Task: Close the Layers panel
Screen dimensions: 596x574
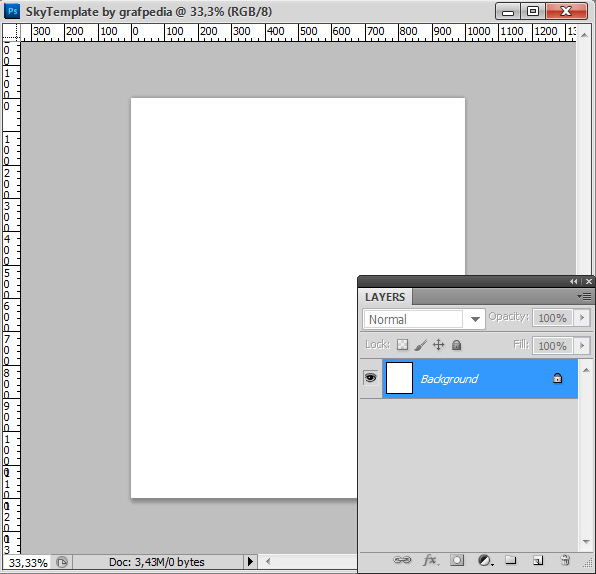Action: 589,281
